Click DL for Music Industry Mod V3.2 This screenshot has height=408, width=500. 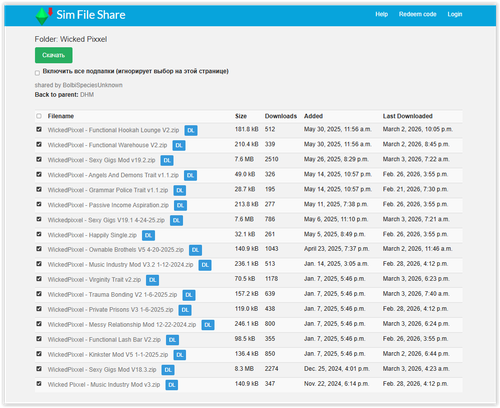205,265
